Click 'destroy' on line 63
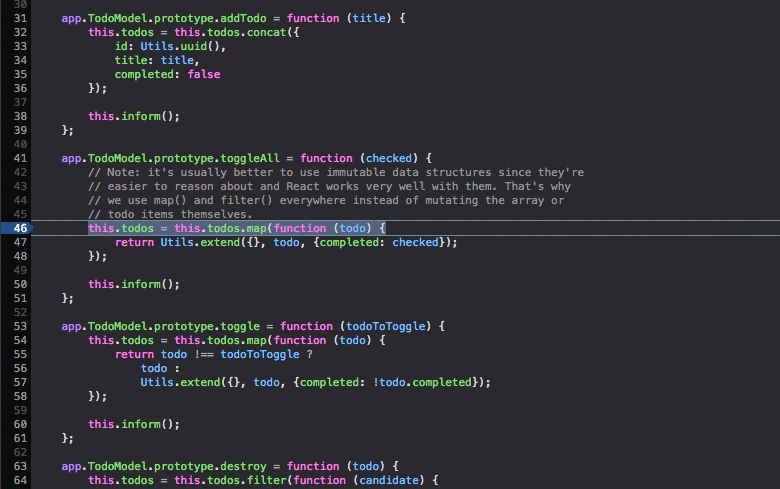Screen dimensions: 780x489 243,466
